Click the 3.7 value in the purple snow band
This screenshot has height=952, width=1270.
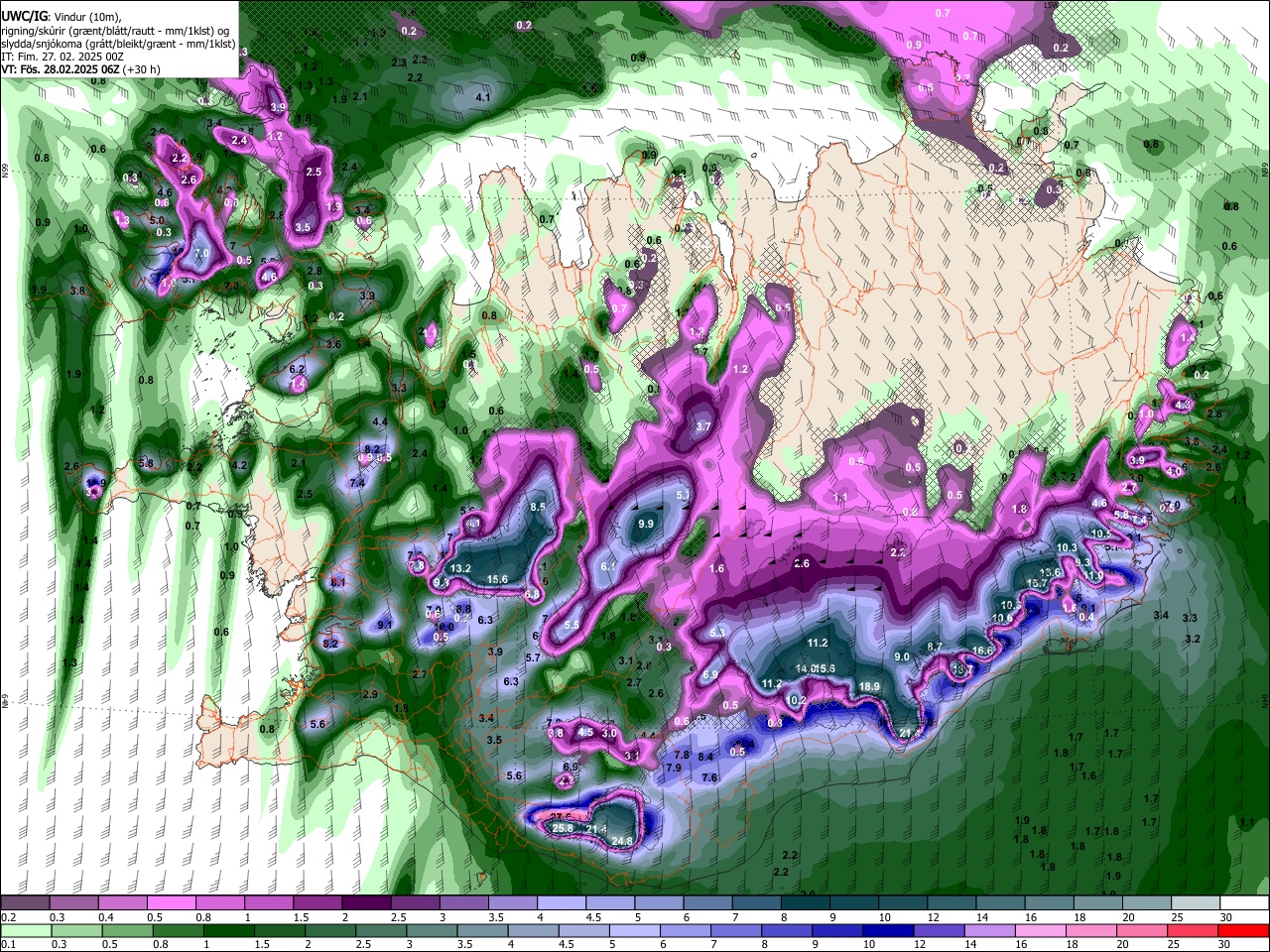coord(704,426)
